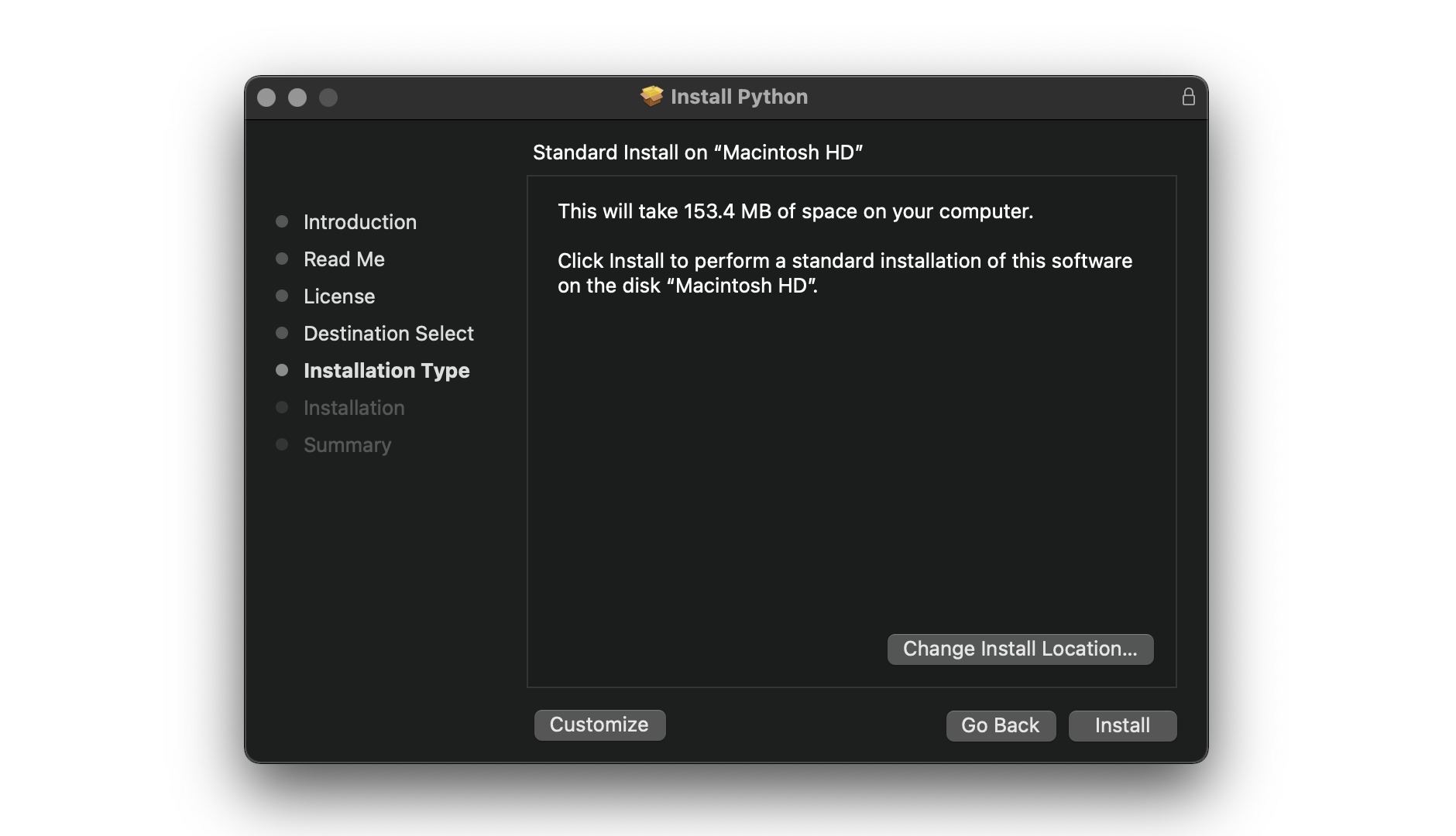The image size is (1456, 836).
Task: Select the Introduction step in the sidebar
Action: pyautogui.click(x=359, y=222)
